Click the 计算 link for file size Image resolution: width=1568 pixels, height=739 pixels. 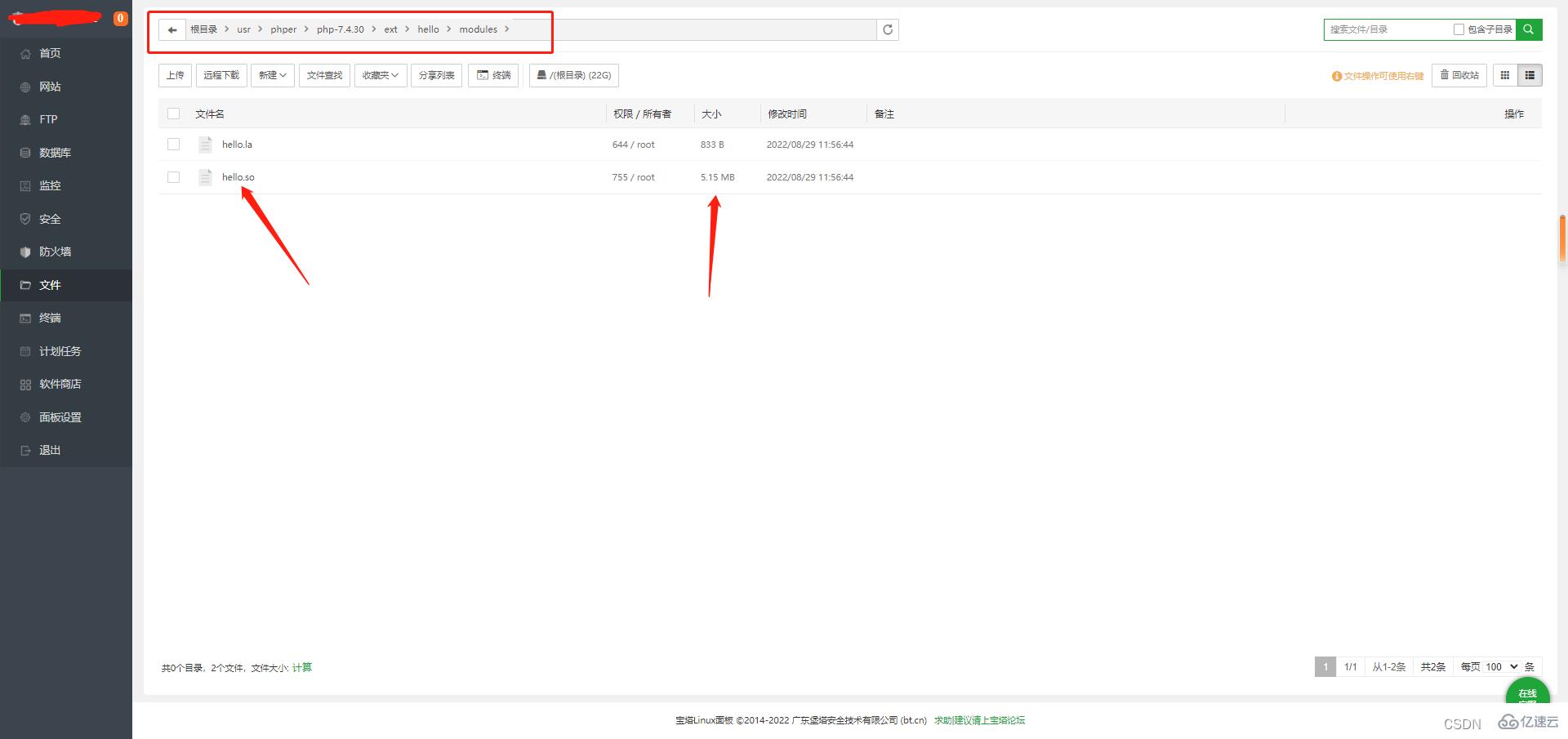point(302,668)
